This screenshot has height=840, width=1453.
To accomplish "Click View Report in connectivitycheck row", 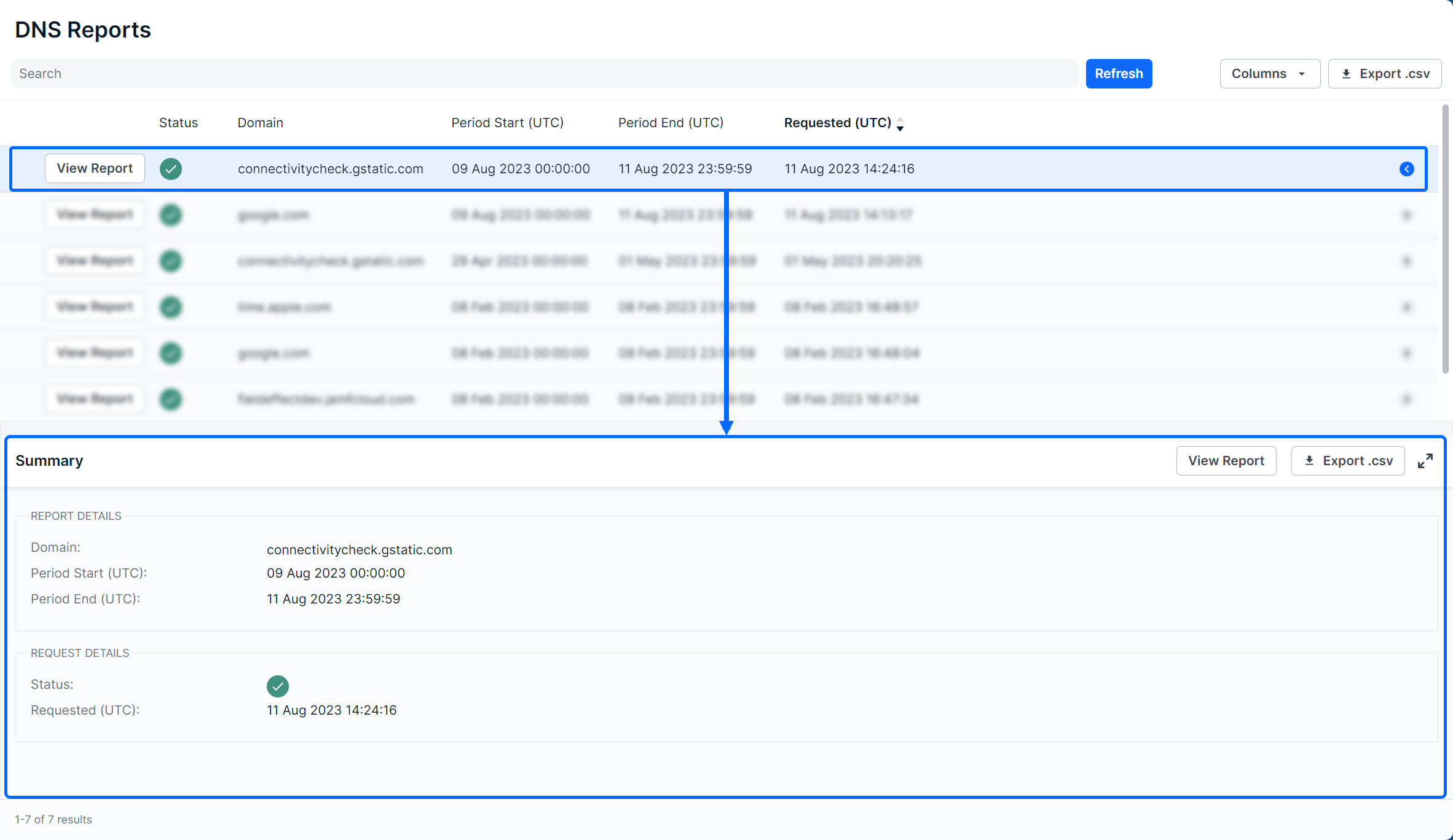I will pos(95,168).
